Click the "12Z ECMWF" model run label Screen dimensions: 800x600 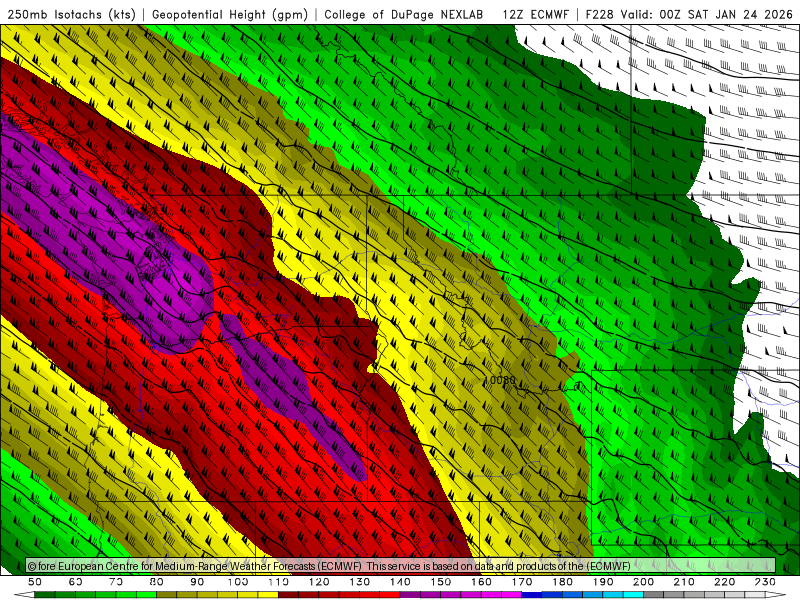coord(535,14)
